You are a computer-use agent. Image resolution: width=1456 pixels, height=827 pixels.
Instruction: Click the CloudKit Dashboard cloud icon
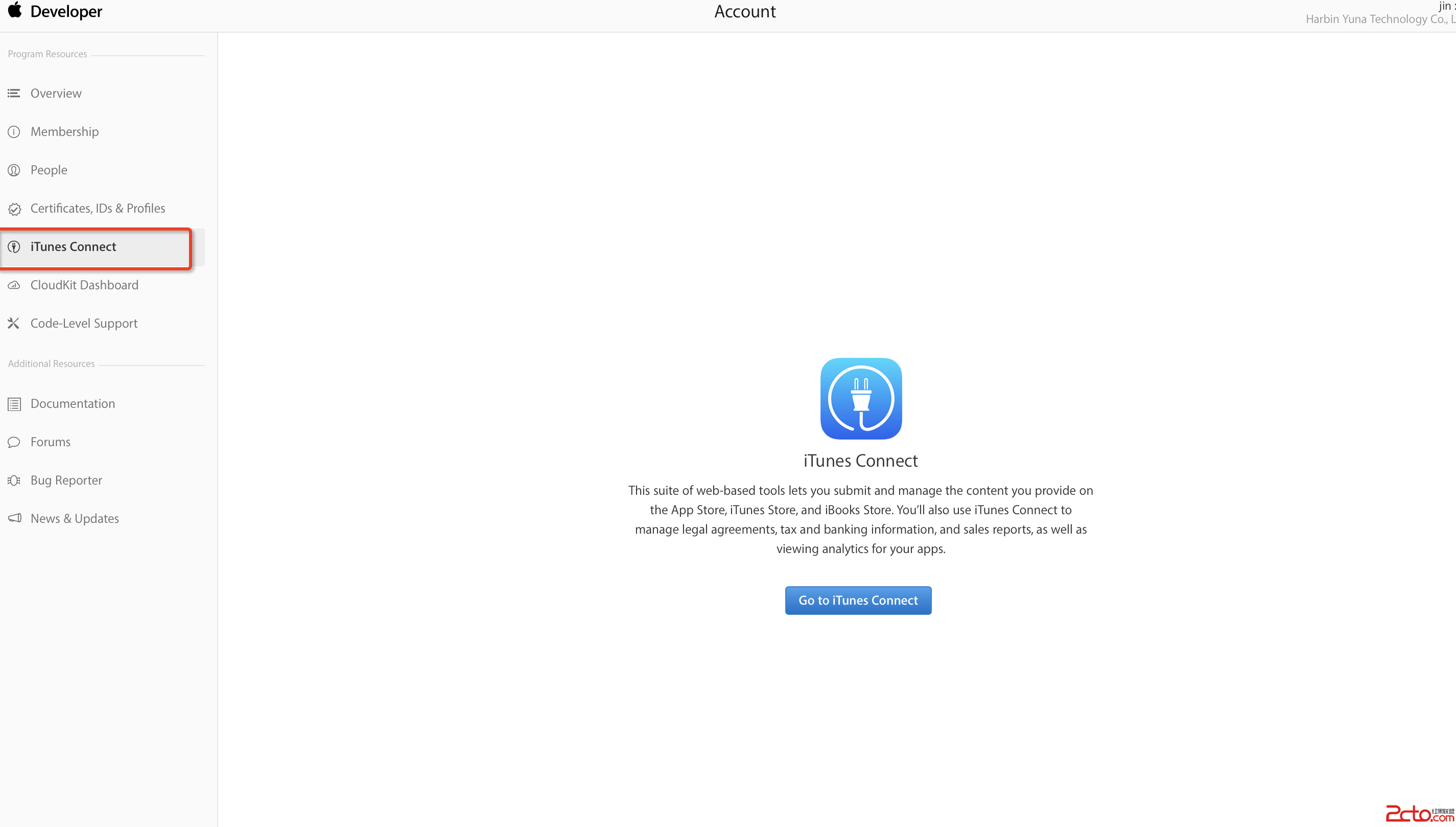pyautogui.click(x=14, y=285)
